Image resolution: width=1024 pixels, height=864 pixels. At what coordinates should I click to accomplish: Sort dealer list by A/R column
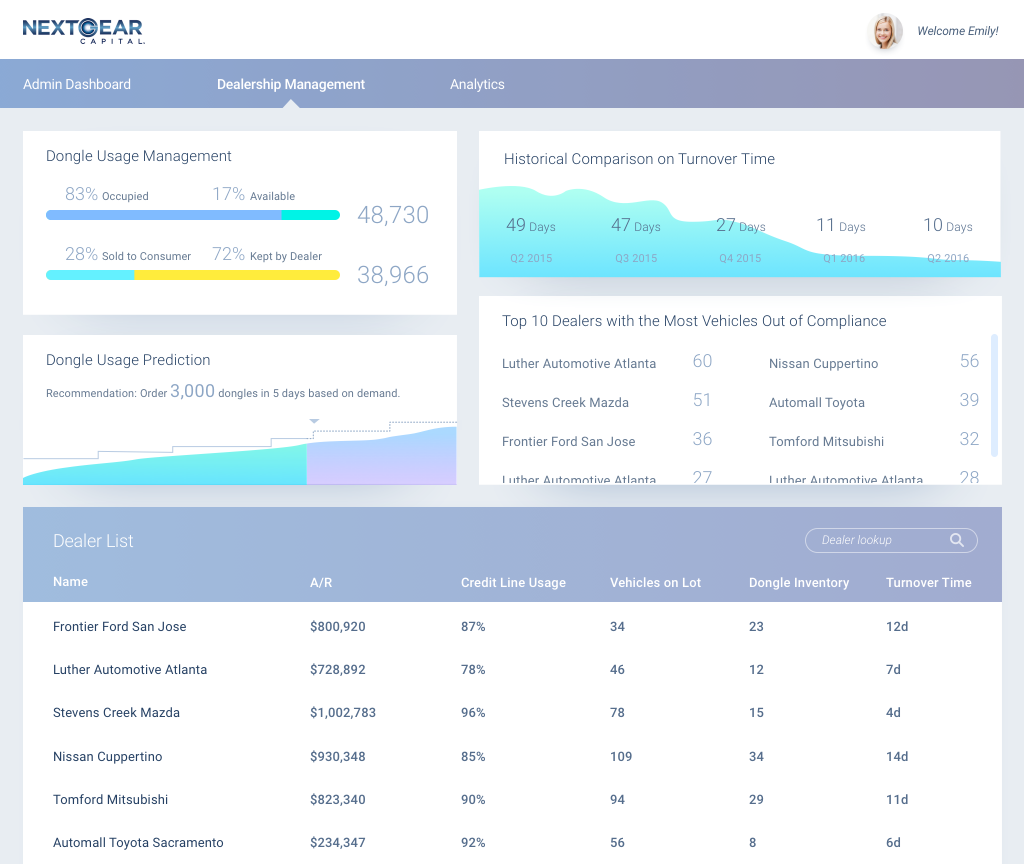321,583
